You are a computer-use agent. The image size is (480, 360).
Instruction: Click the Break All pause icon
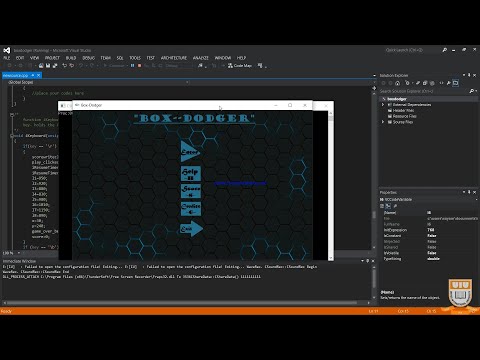(132, 66)
